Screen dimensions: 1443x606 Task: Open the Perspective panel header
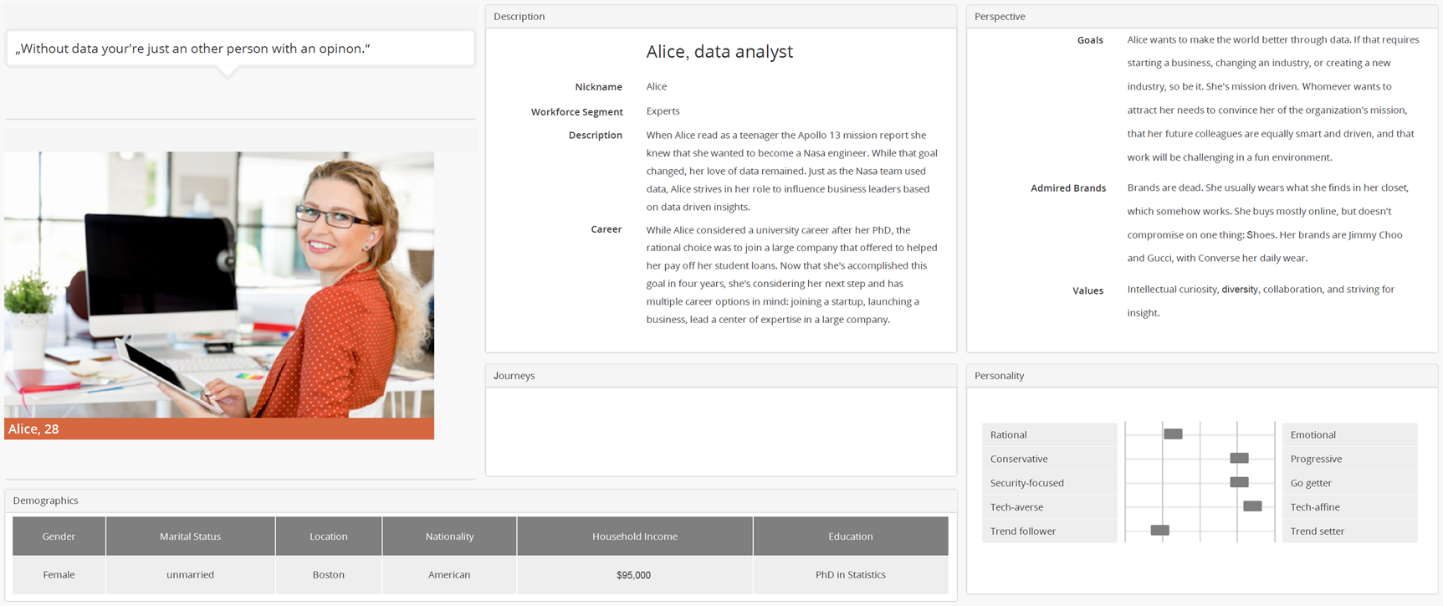tap(1202, 16)
